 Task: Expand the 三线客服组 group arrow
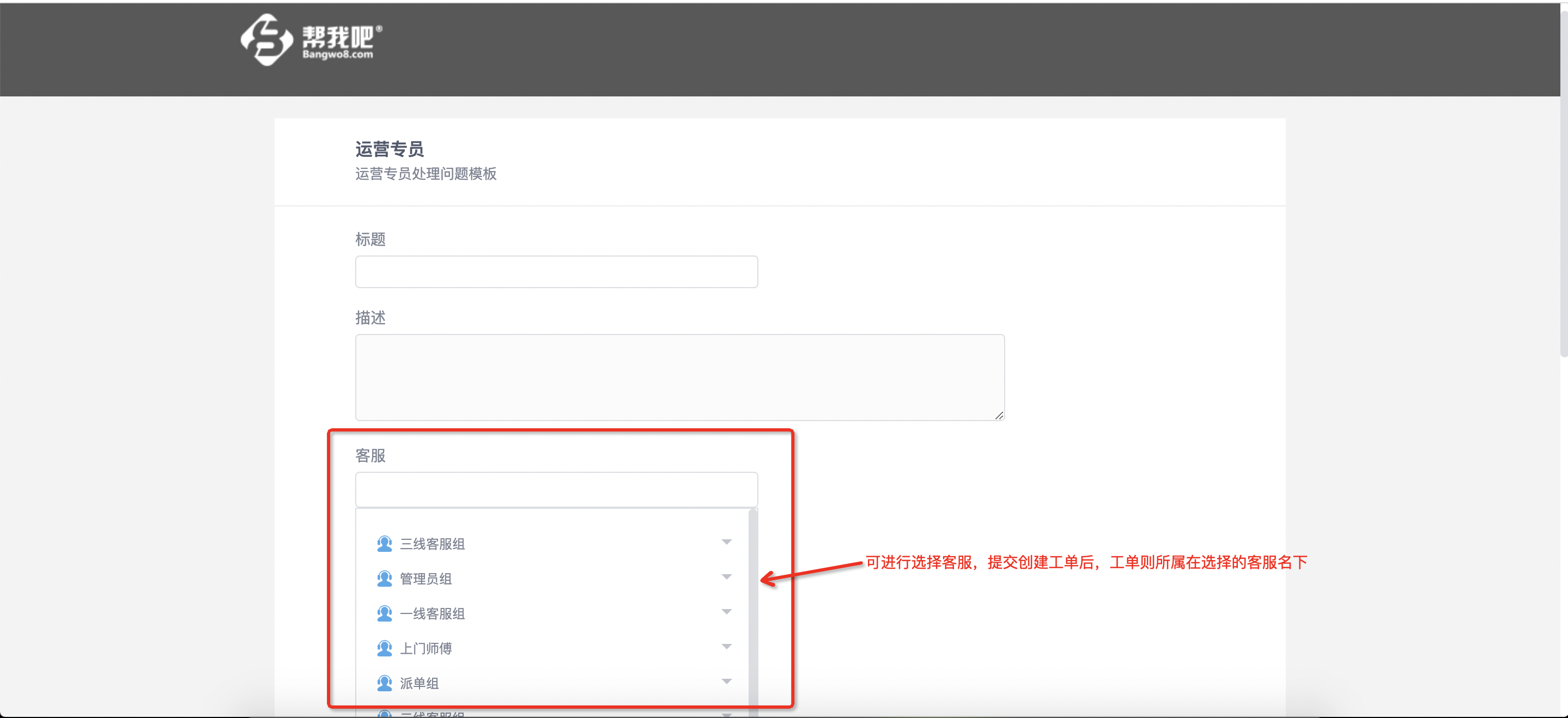pos(726,541)
